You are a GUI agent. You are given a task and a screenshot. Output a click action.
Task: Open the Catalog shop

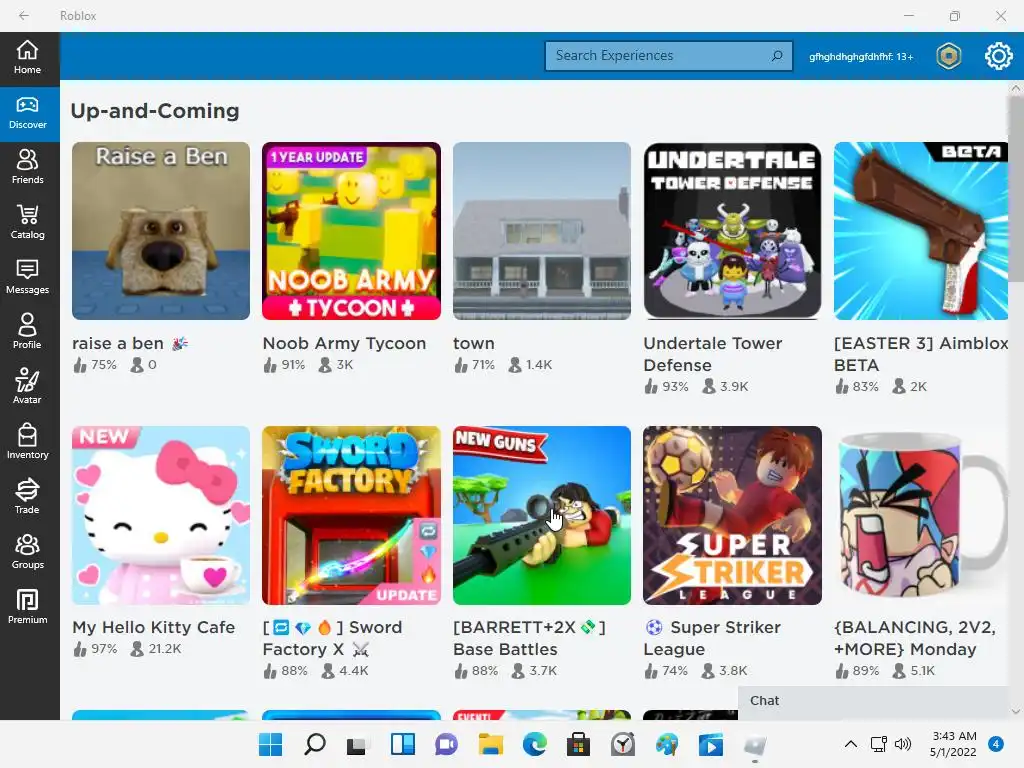pyautogui.click(x=27, y=223)
